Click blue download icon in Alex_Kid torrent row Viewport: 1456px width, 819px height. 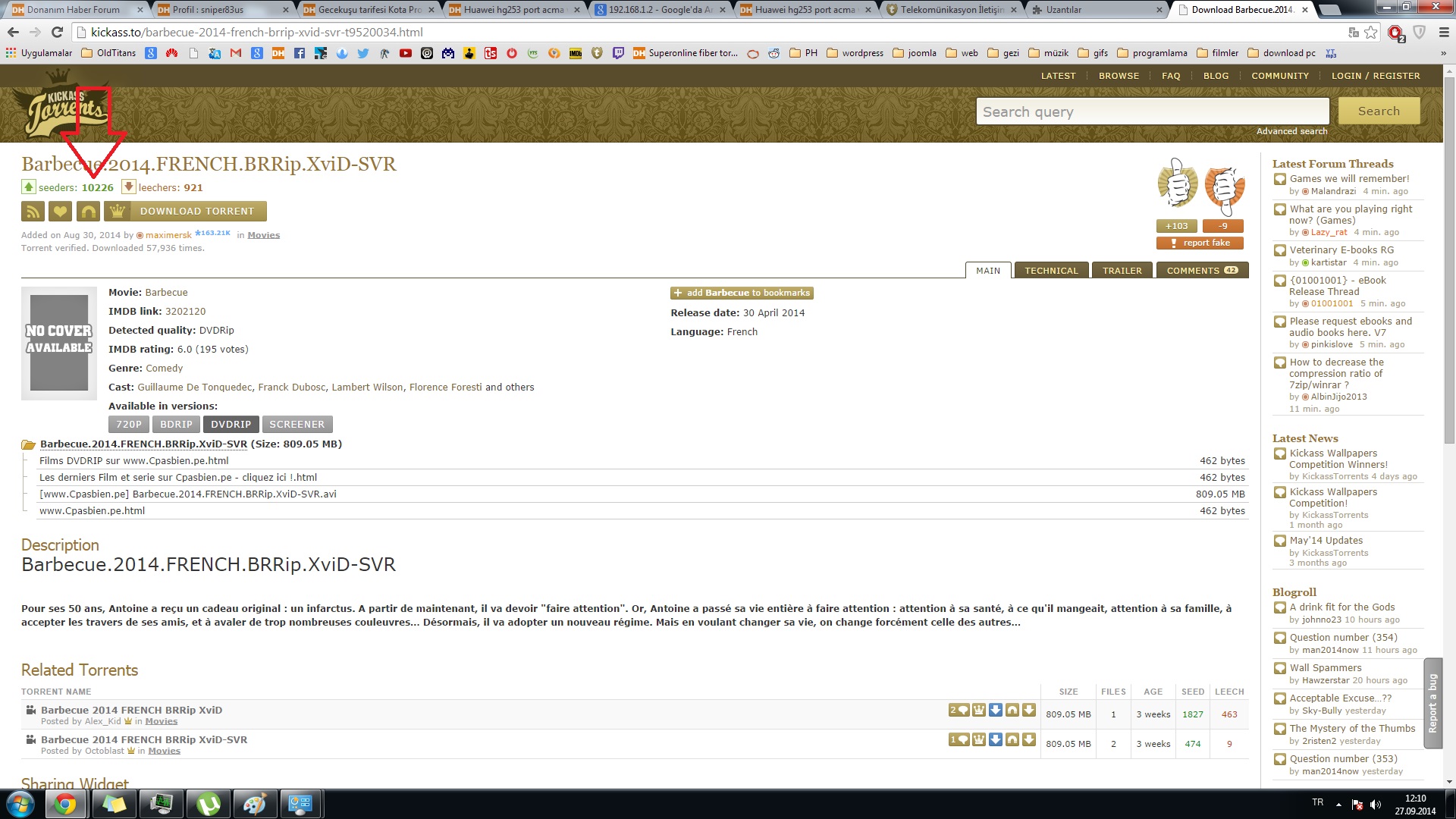(x=996, y=711)
